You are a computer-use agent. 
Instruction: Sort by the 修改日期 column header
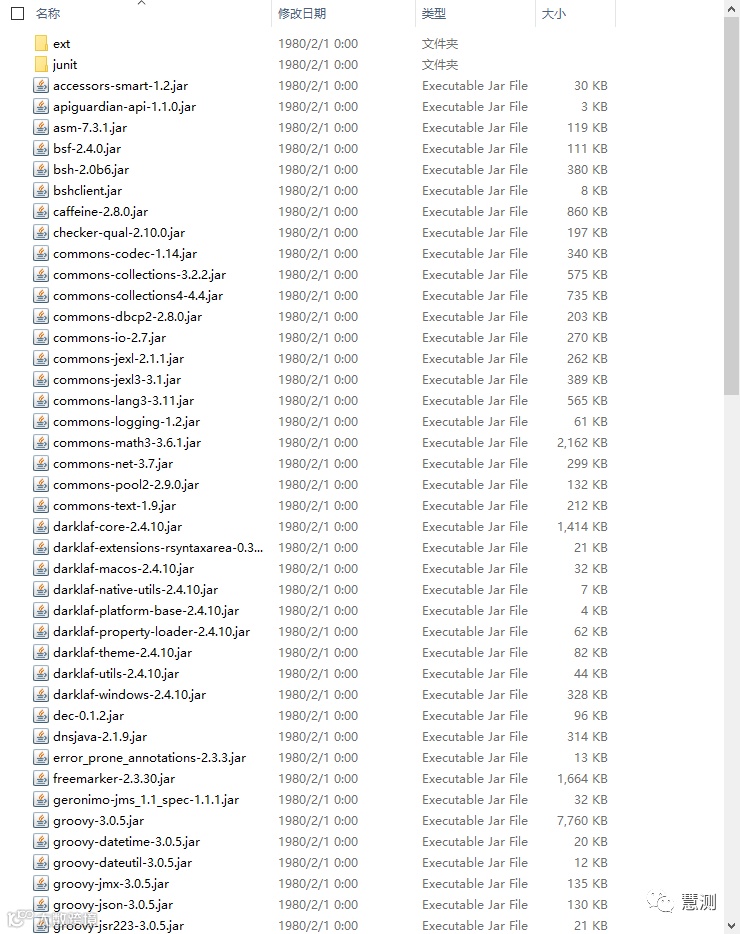(x=302, y=14)
